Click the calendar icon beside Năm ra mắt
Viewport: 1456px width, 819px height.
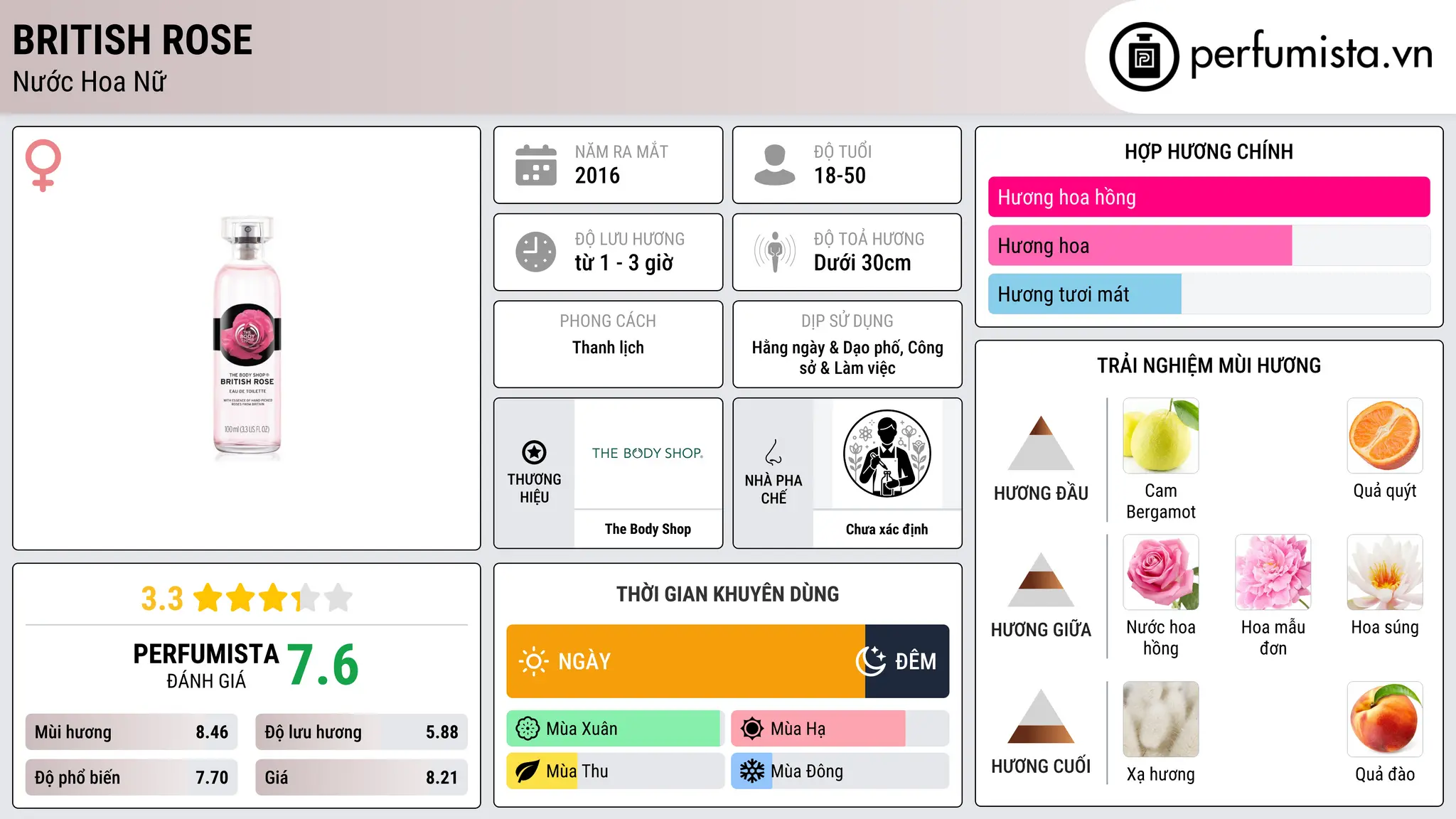coord(536,165)
